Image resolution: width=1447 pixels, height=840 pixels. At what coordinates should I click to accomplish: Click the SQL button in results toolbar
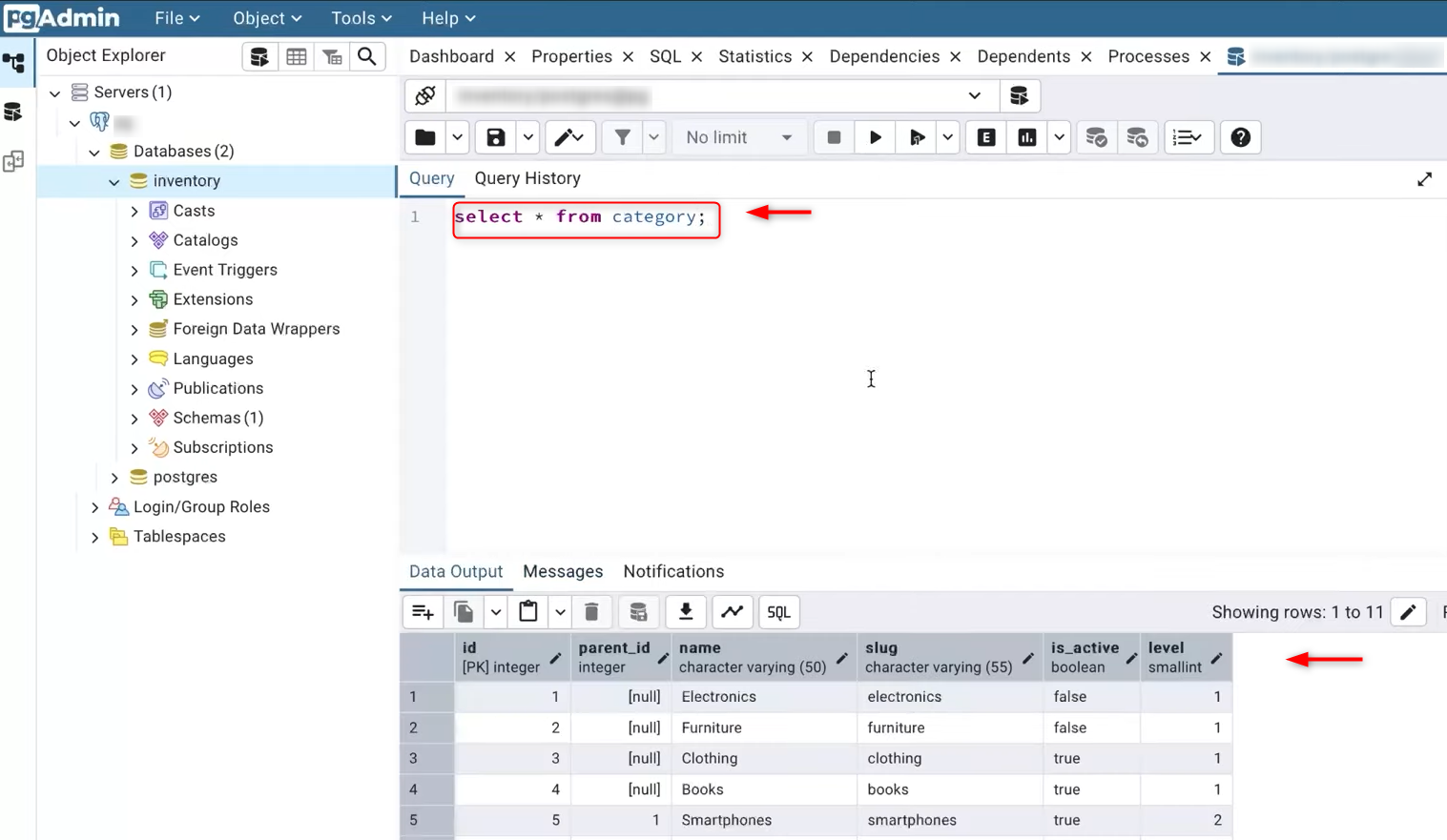[x=778, y=612]
